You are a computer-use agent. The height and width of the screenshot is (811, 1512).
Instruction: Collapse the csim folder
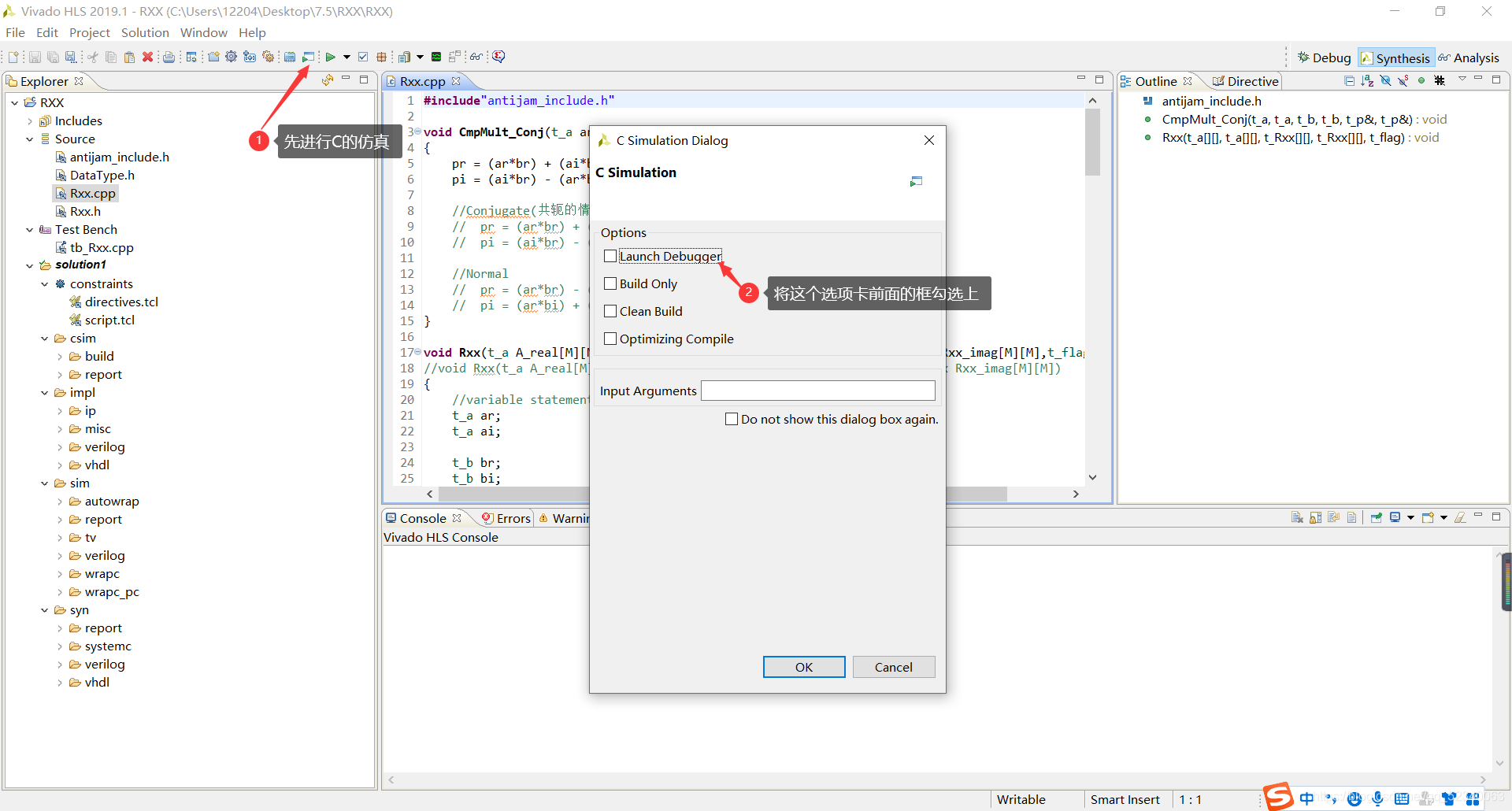tap(45, 339)
